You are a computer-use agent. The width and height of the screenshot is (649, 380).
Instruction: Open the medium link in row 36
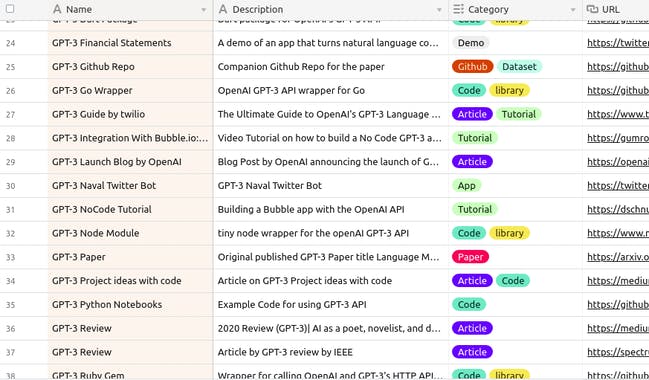[618, 329]
